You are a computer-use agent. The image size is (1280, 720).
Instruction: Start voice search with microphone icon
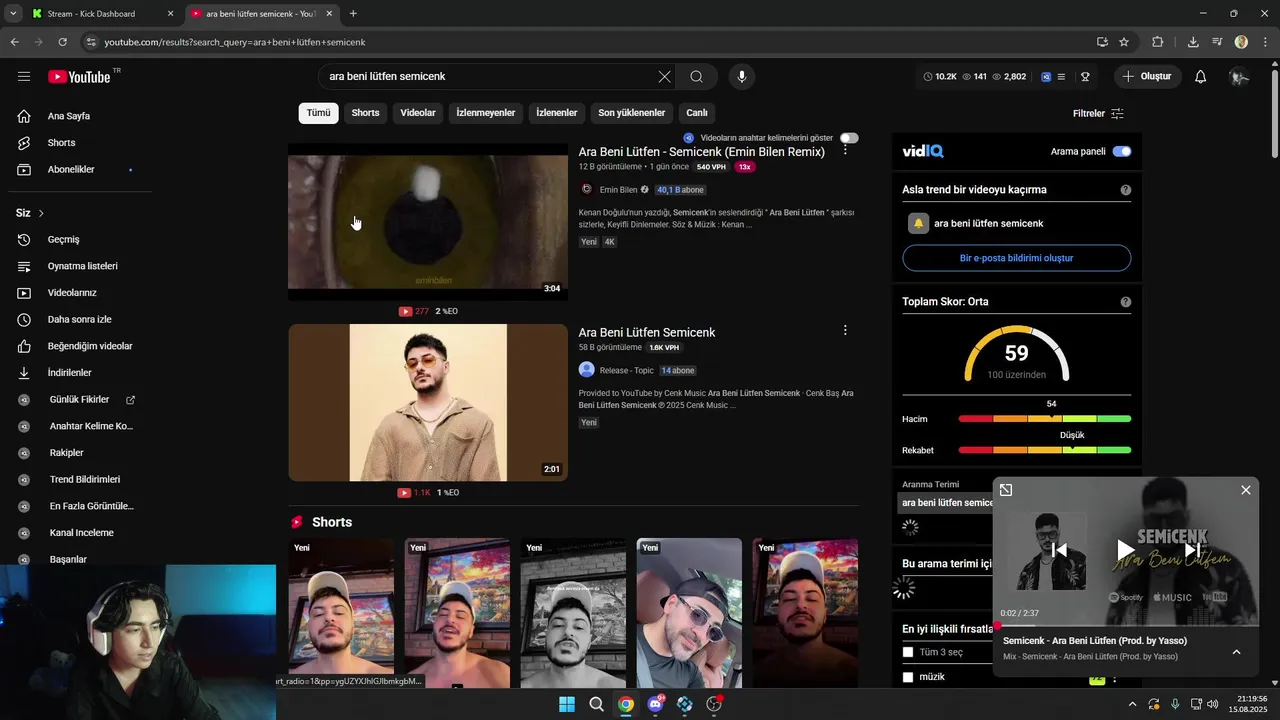(741, 77)
